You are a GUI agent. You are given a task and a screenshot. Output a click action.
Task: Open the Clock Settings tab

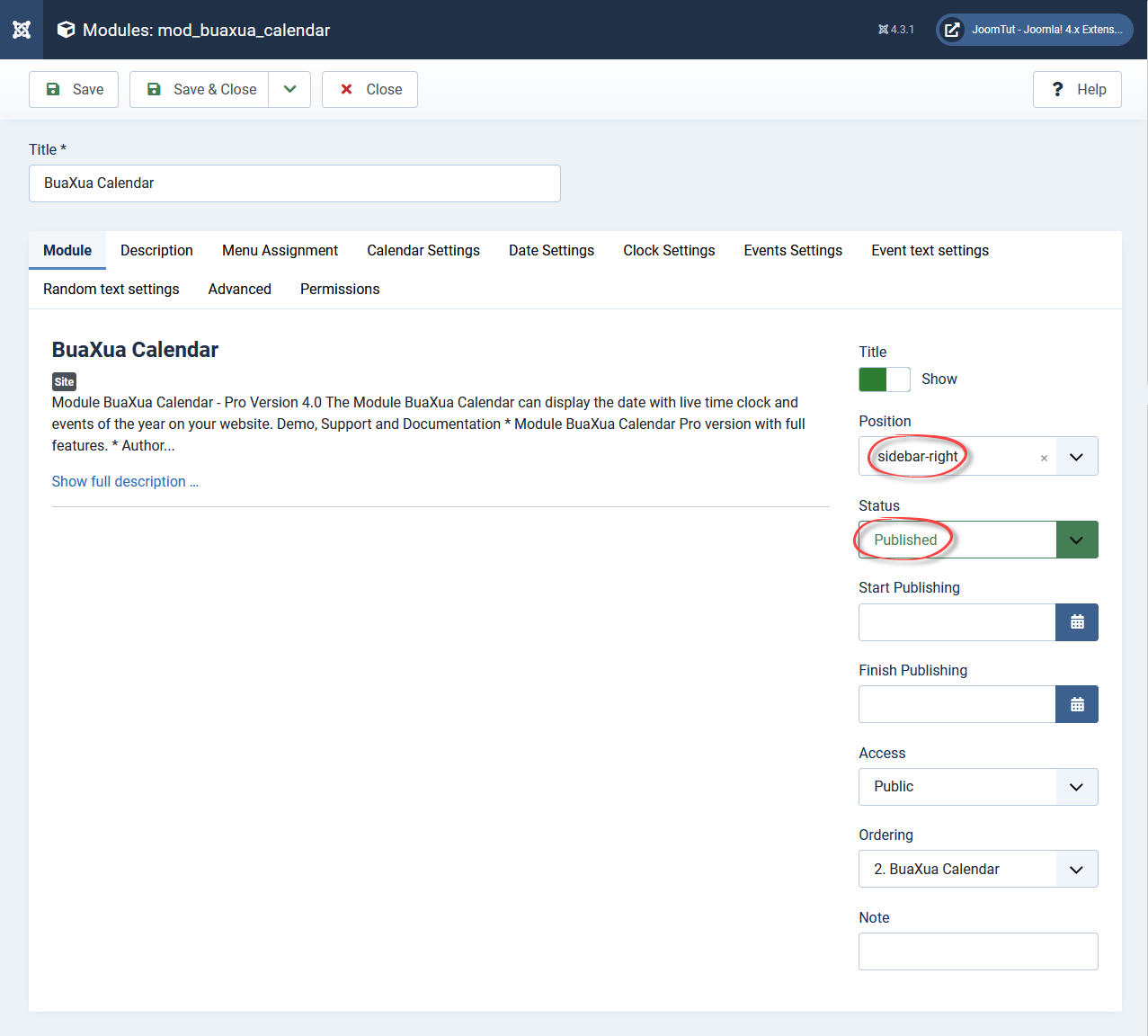coord(669,250)
